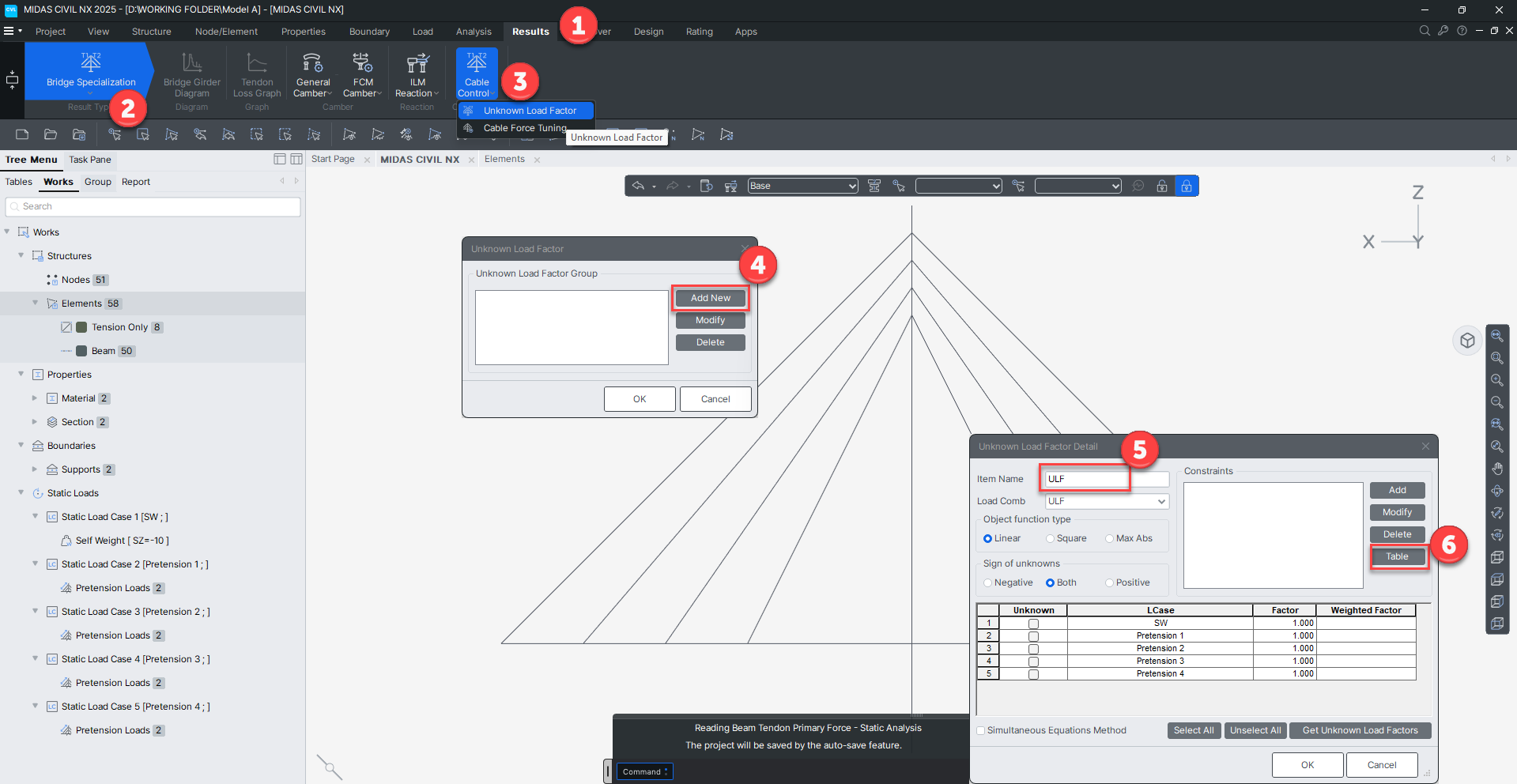Image resolution: width=1517 pixels, height=784 pixels.
Task: Select the Material tree item
Action: pos(78,398)
